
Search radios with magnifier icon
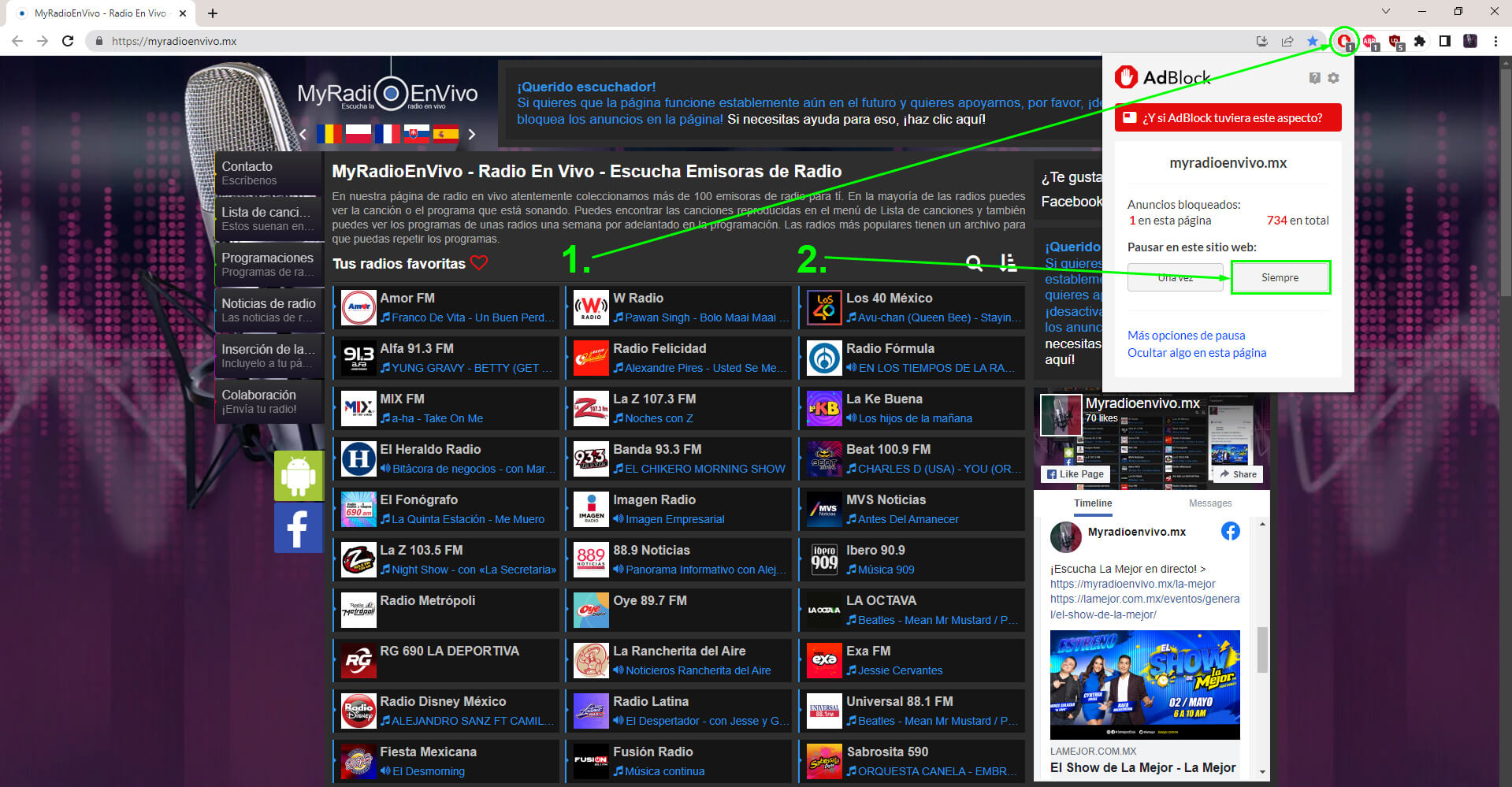click(x=975, y=263)
